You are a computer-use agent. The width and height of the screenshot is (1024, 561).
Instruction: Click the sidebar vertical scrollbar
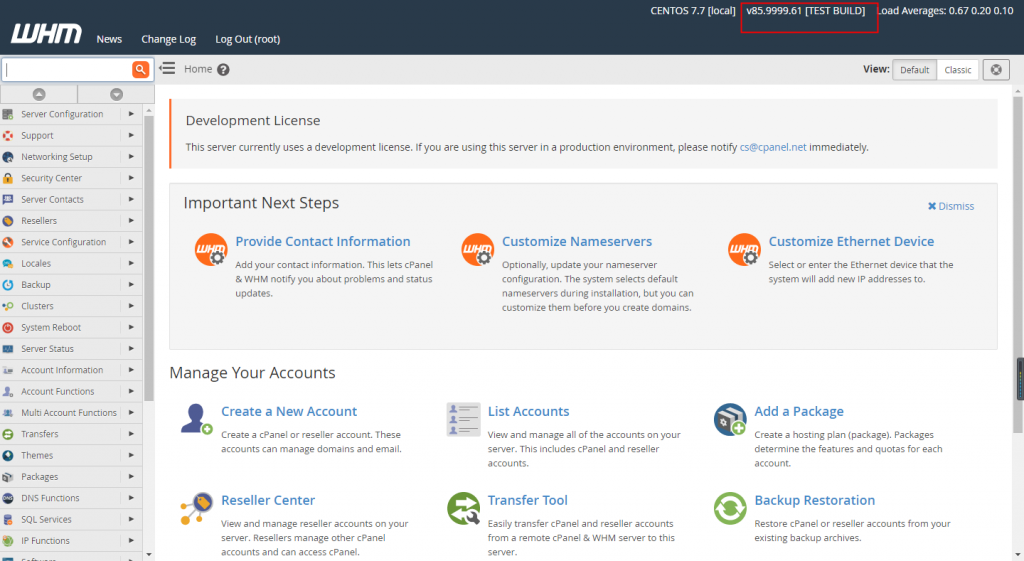[149, 258]
